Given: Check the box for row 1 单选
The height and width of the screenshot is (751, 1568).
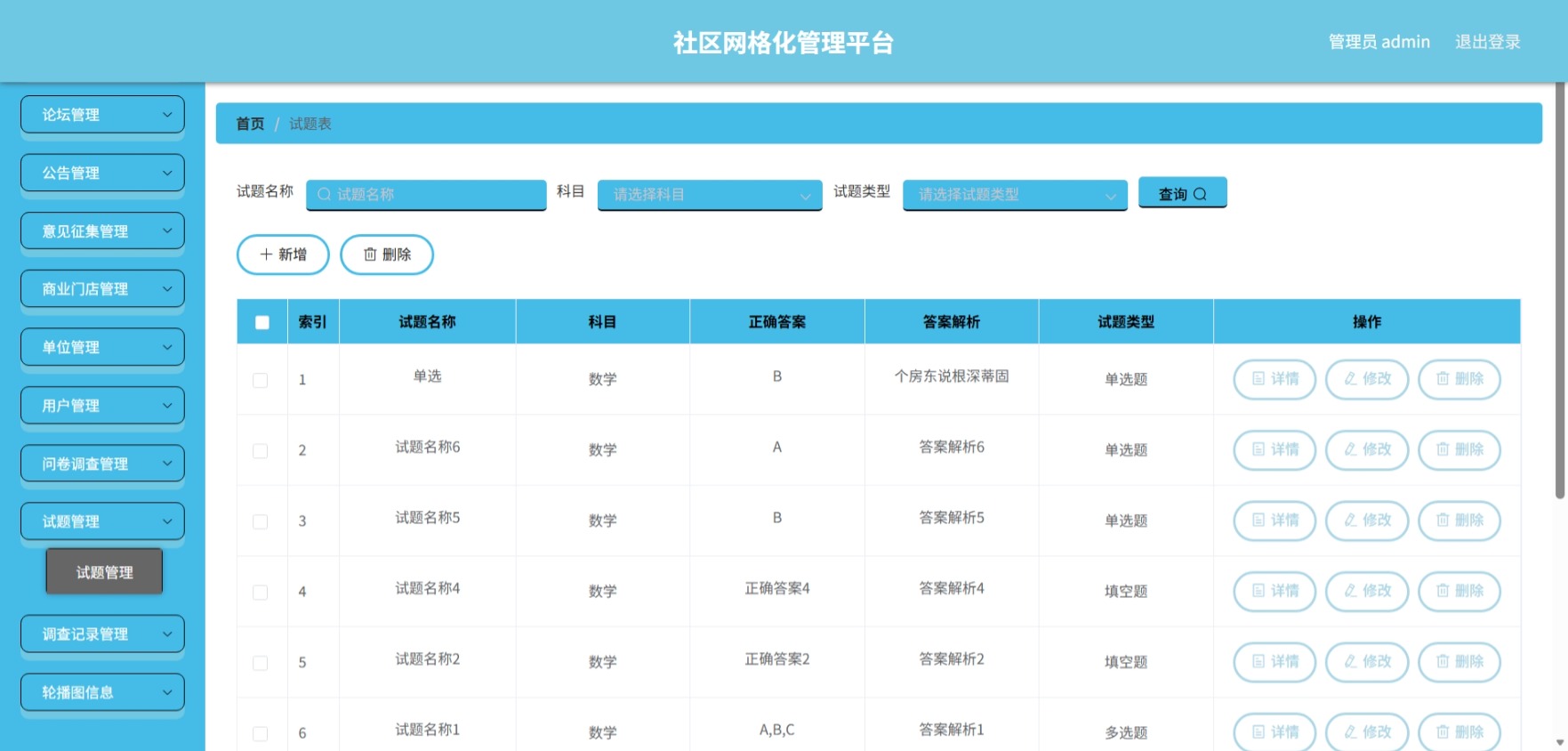Looking at the screenshot, I should 261,380.
